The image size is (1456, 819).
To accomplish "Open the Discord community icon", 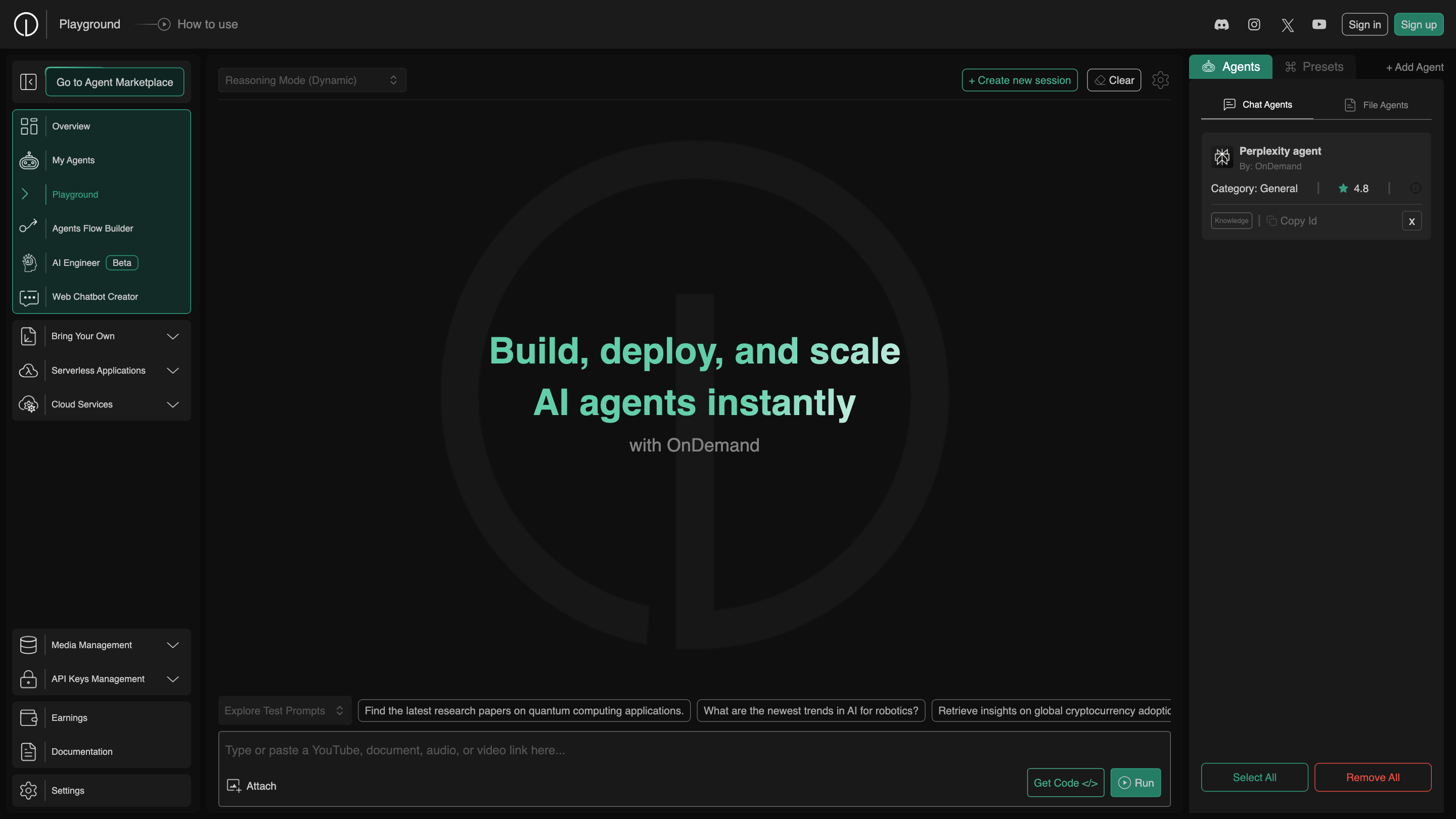I will (1221, 24).
